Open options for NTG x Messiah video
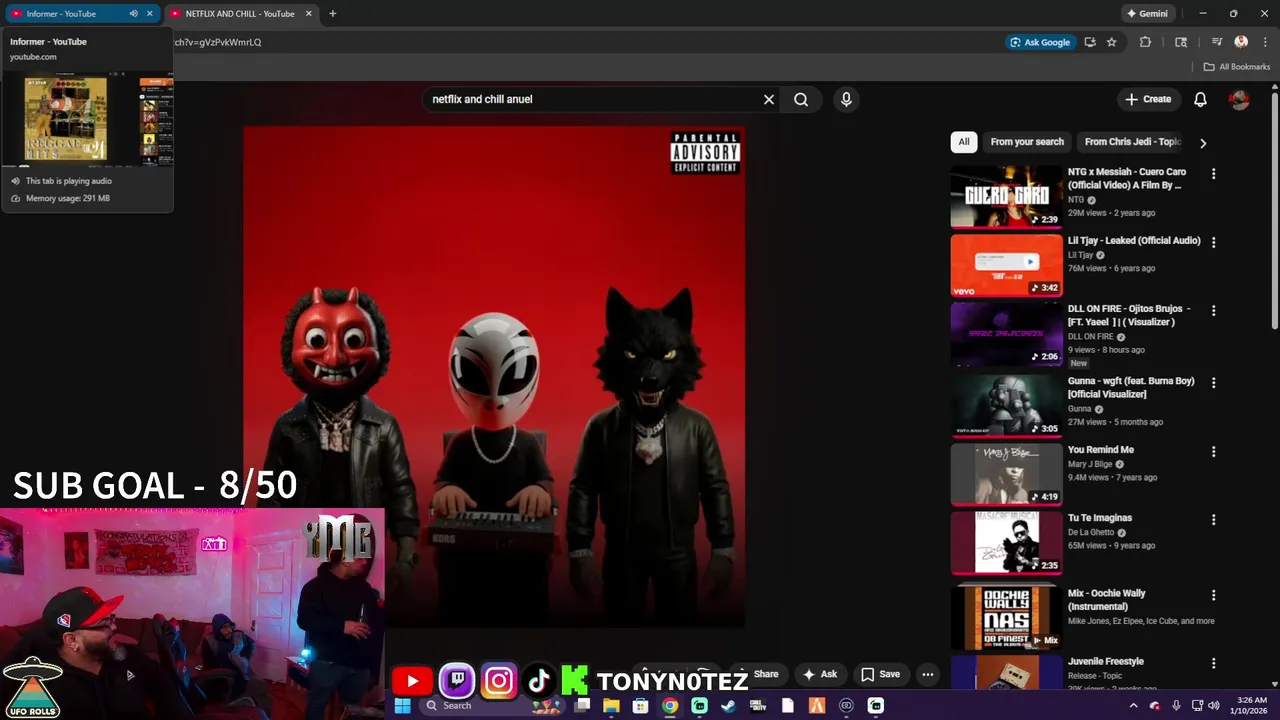 coord(1213,174)
